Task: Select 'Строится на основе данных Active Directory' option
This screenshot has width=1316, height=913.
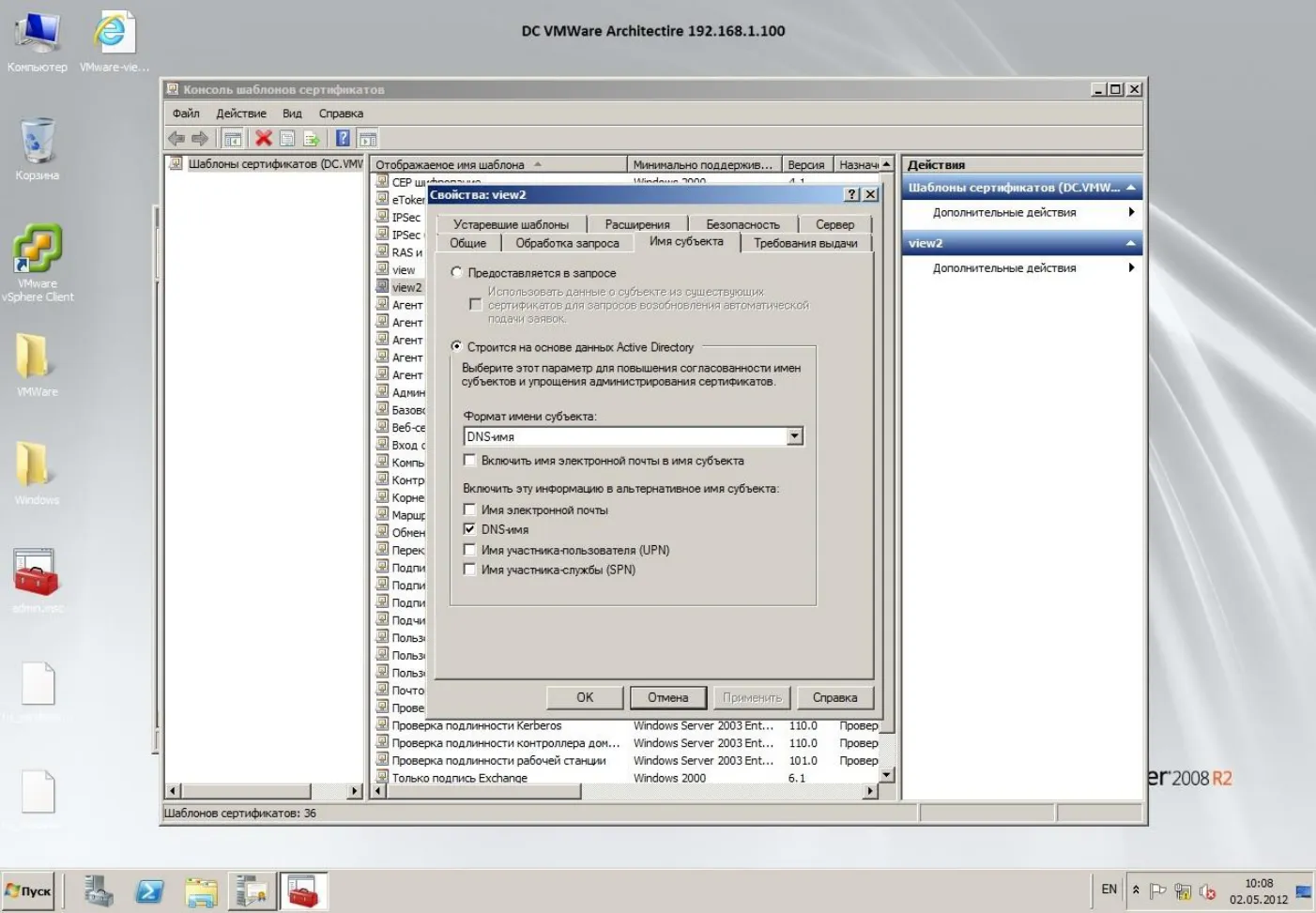Action: pyautogui.click(x=457, y=347)
